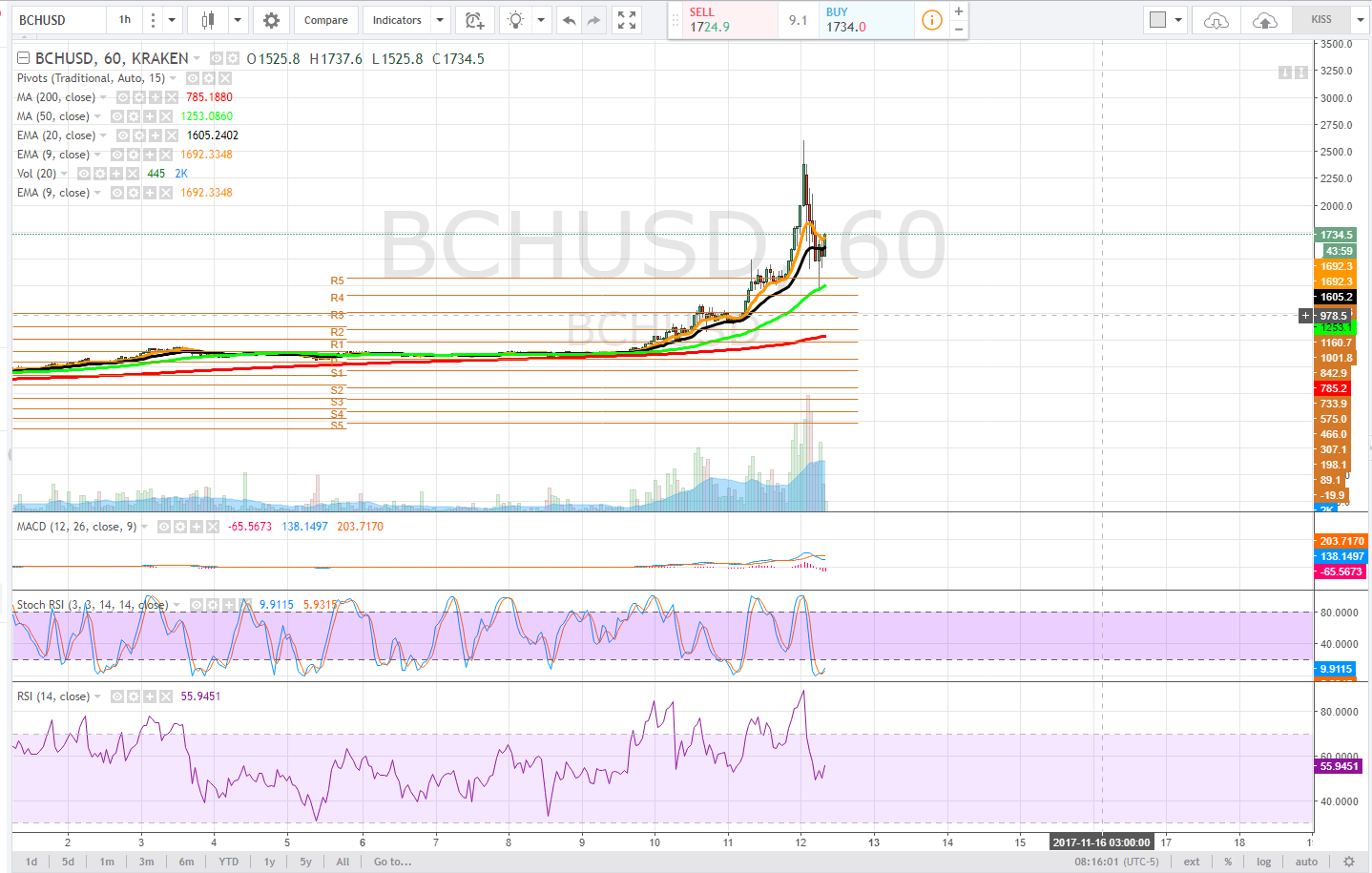Image resolution: width=1372 pixels, height=873 pixels.
Task: Open chart settings gear in bottom-right corner
Action: (x=1348, y=862)
